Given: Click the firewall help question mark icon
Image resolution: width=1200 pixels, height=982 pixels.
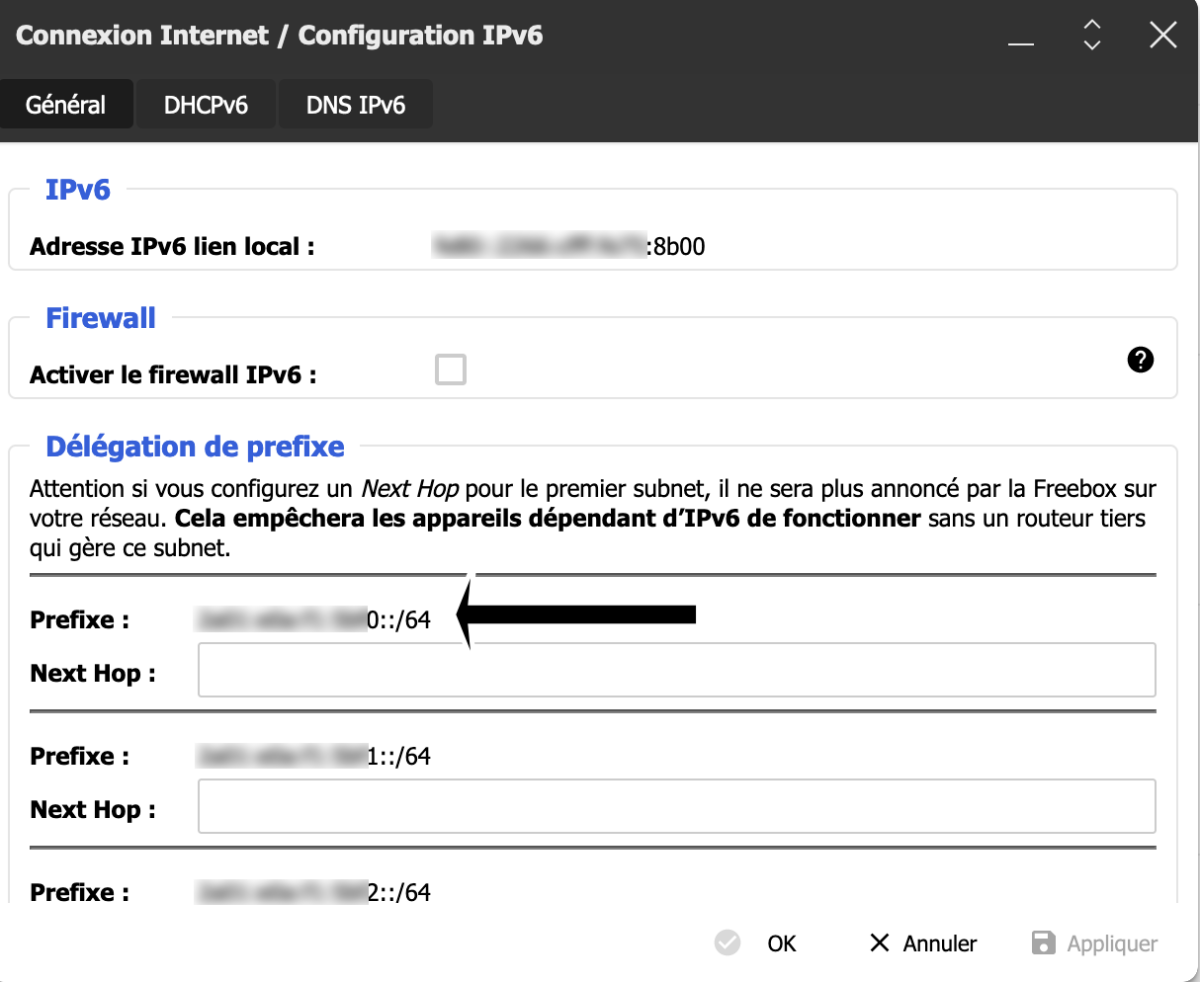Looking at the screenshot, I should tap(1140, 362).
